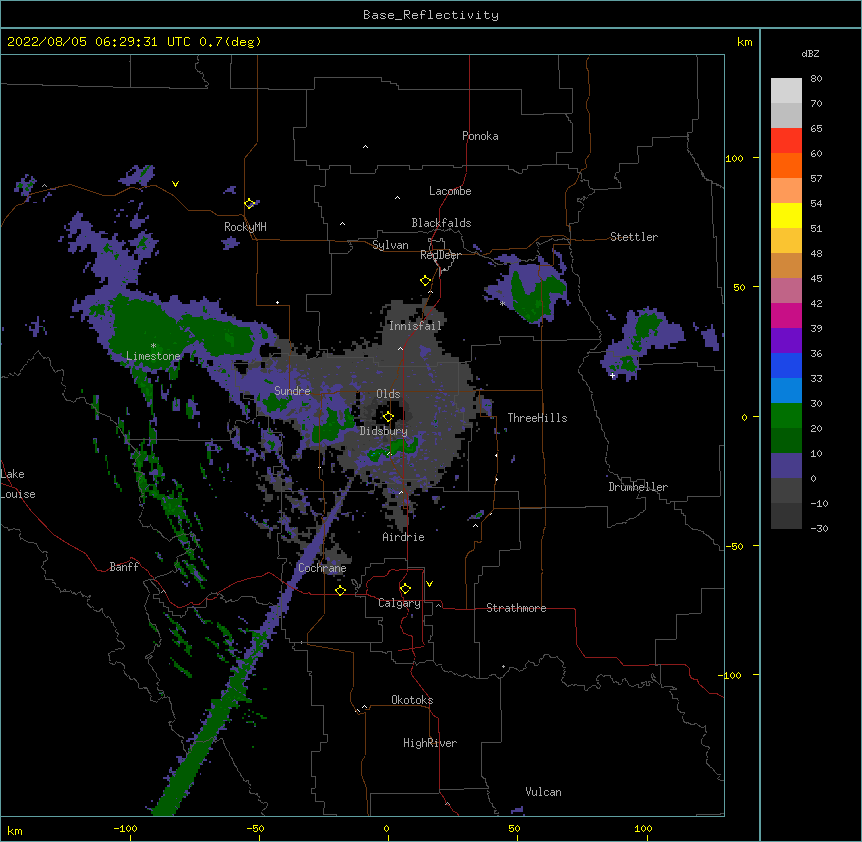The width and height of the screenshot is (862, 842).
Task: Click the RedDeer city label
Action: pos(440,255)
